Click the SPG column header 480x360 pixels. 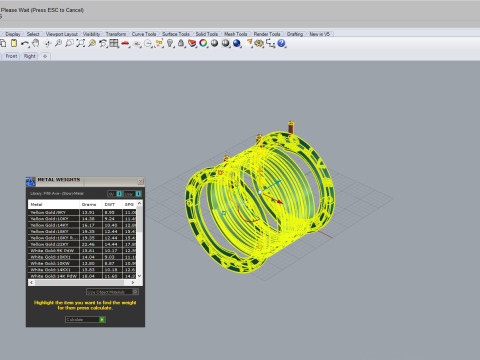point(129,204)
